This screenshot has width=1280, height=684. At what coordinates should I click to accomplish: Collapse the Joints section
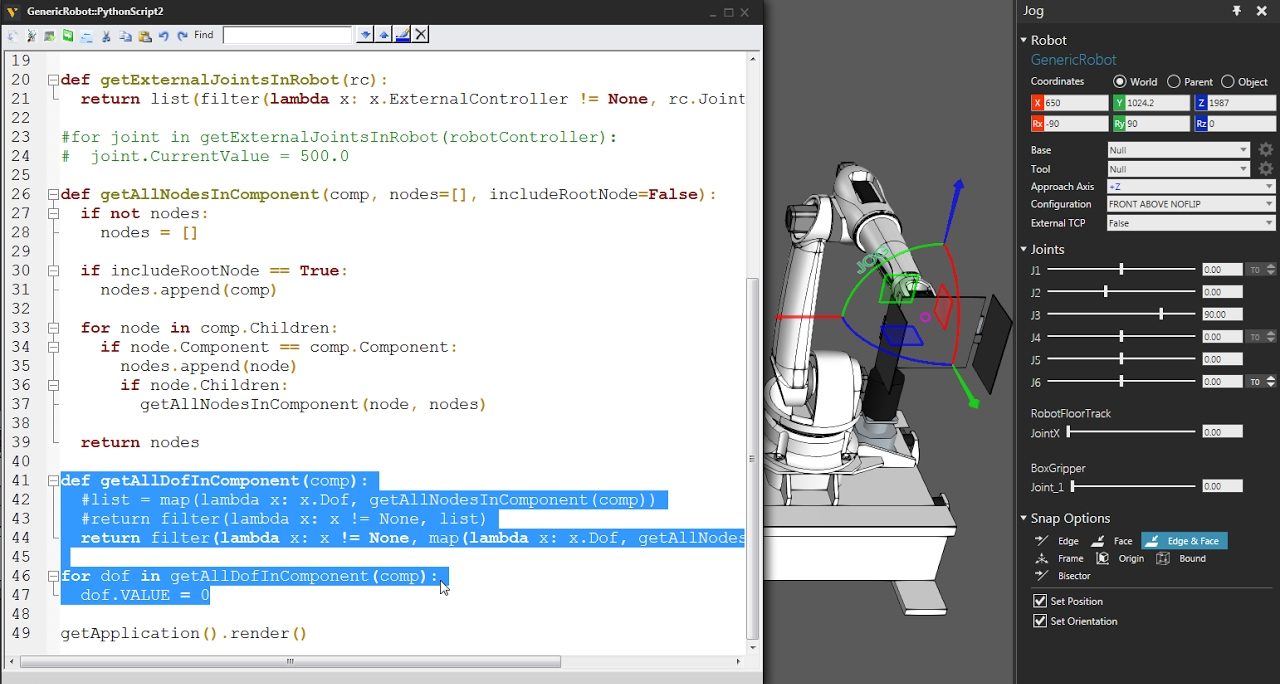(1026, 249)
